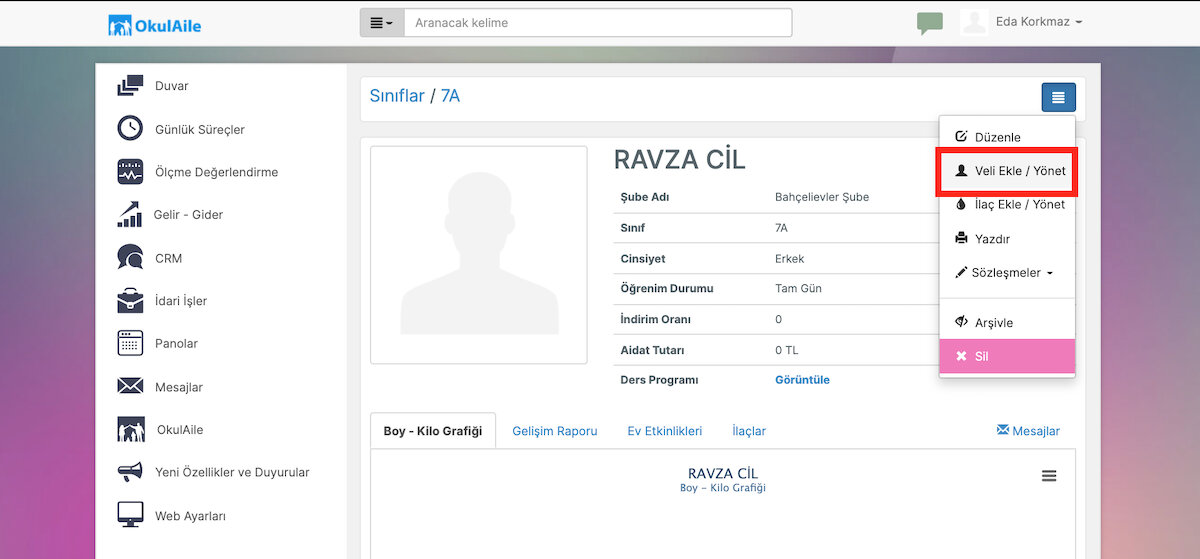
Task: Open Günlük Süreçler in the sidebar
Action: point(200,129)
